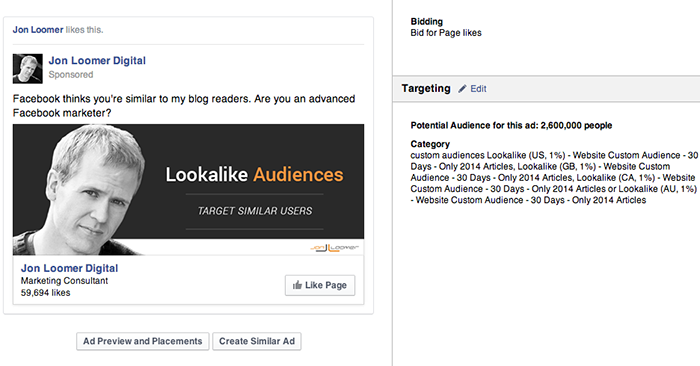Click the ad text about blog readers
The width and height of the screenshot is (700, 366).
tap(184, 106)
